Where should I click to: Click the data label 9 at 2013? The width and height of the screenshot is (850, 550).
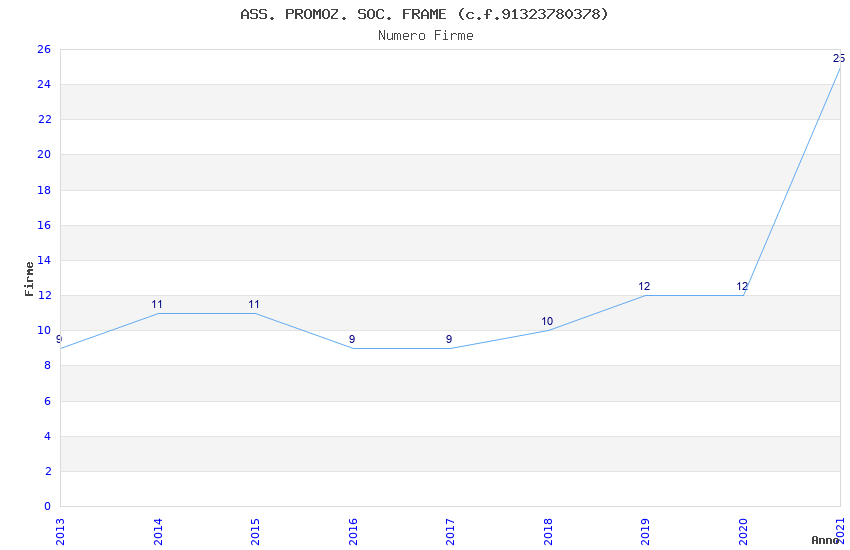(x=59, y=339)
